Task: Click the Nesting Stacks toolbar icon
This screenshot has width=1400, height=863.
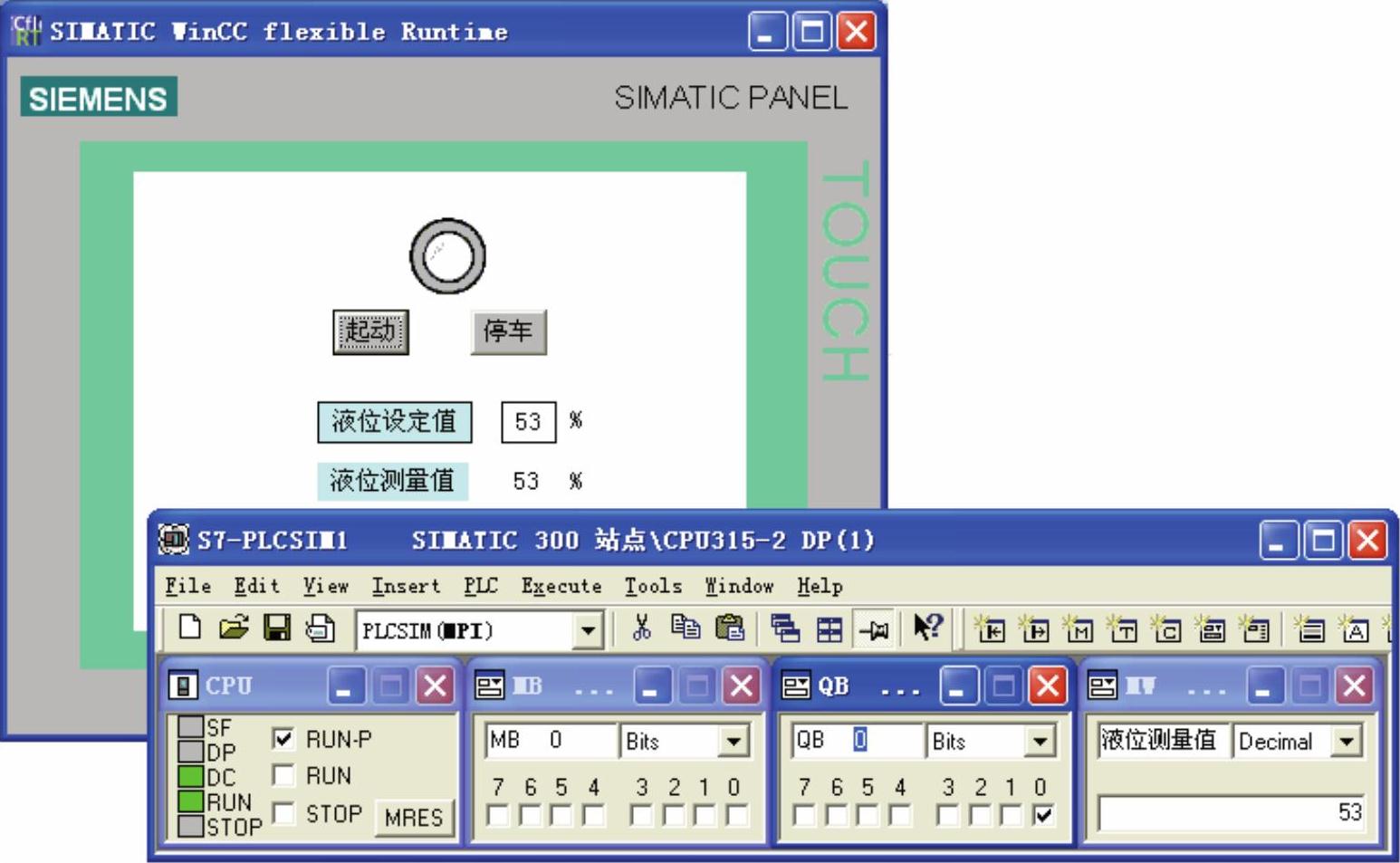Action: [x=1309, y=628]
